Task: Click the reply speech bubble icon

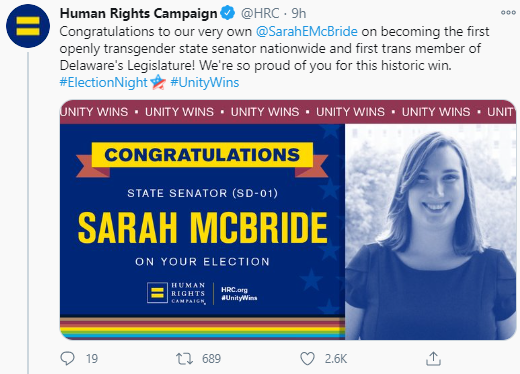Action: [67, 359]
